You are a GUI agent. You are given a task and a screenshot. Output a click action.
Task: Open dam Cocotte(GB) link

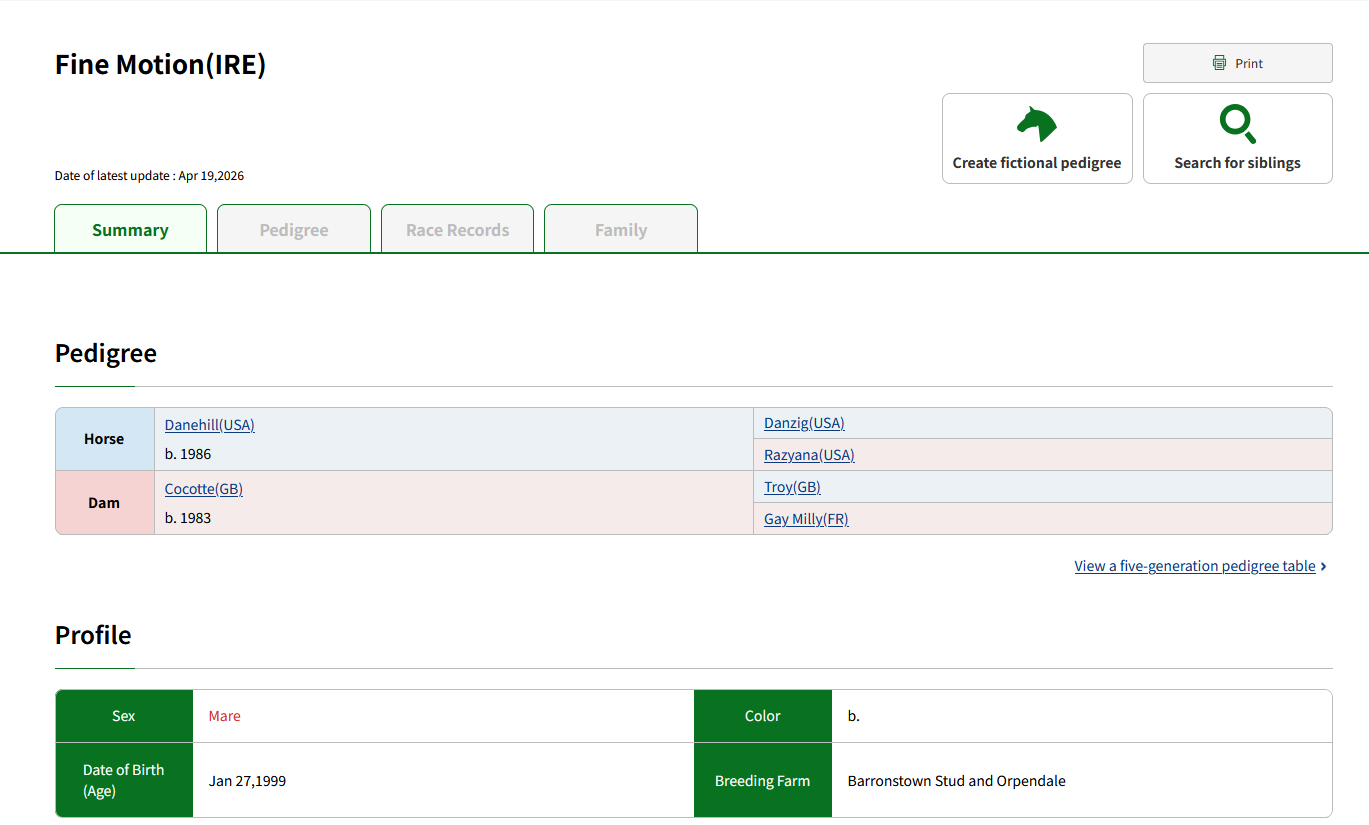pyautogui.click(x=204, y=489)
